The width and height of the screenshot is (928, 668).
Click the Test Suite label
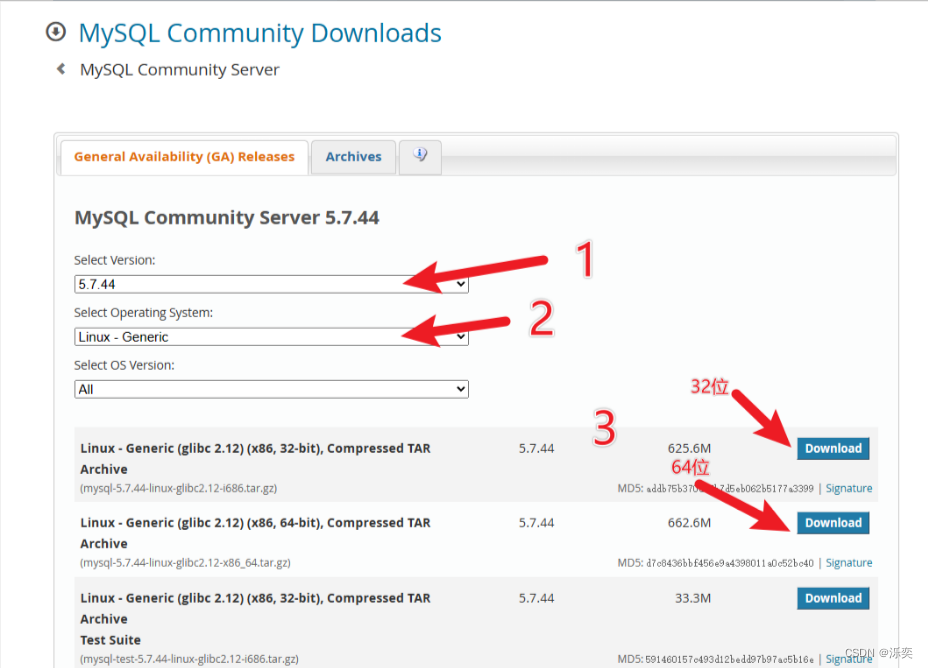(111, 640)
